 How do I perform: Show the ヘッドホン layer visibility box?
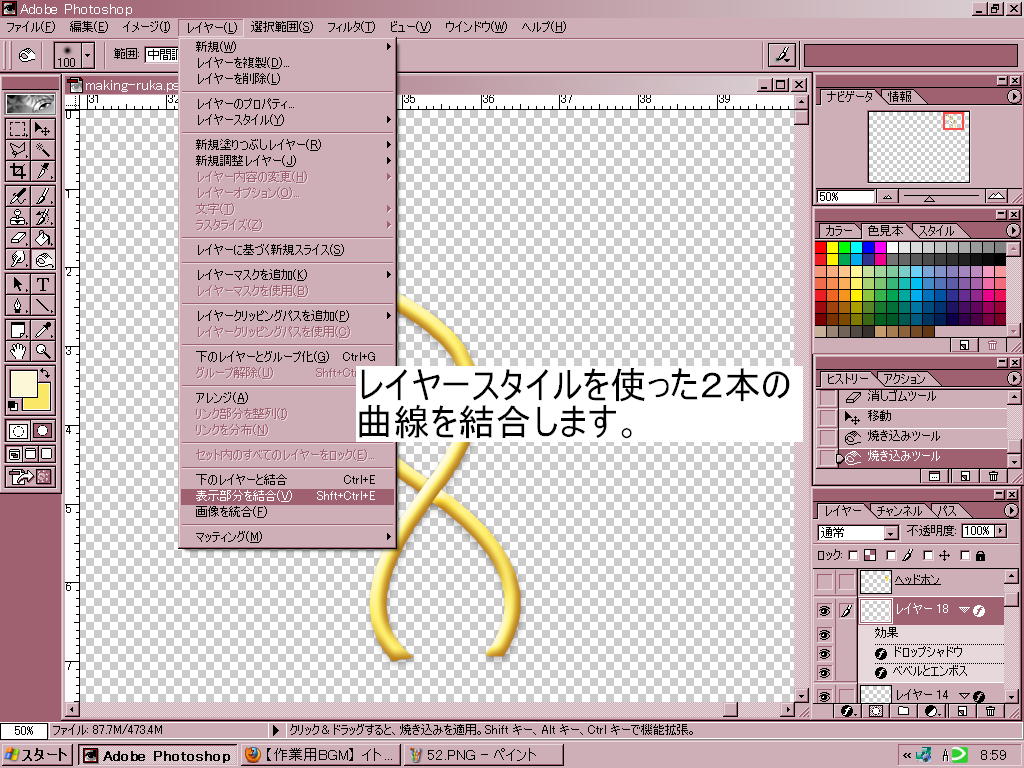click(x=825, y=581)
